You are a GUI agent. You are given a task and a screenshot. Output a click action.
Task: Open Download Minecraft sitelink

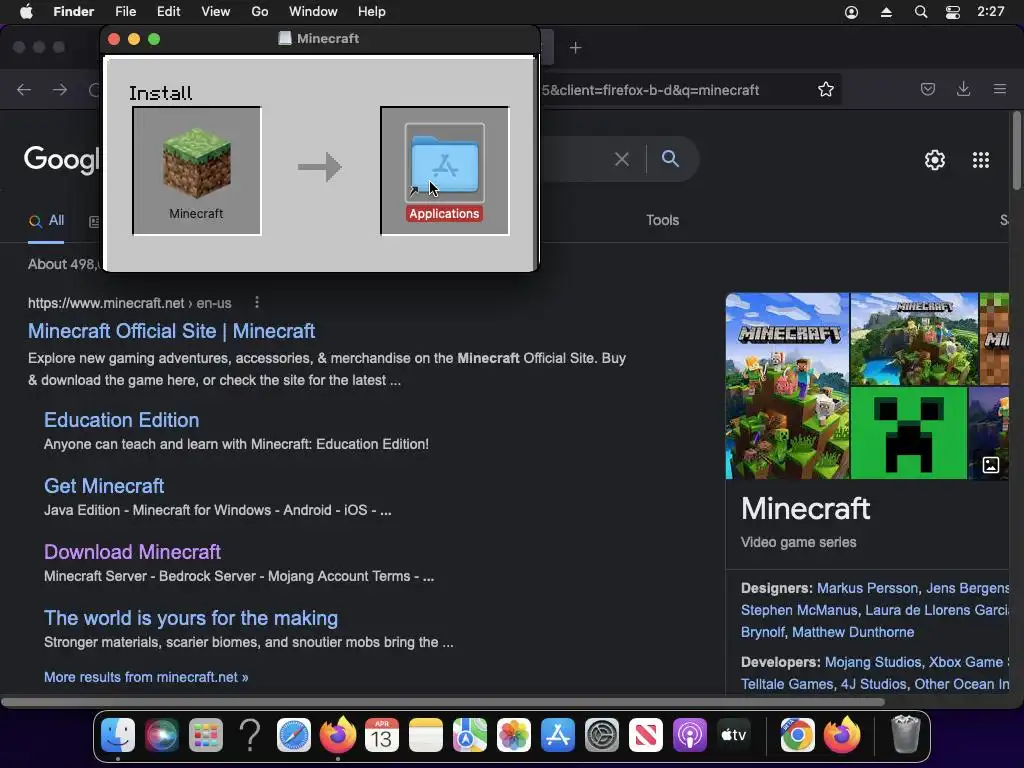[x=133, y=552]
